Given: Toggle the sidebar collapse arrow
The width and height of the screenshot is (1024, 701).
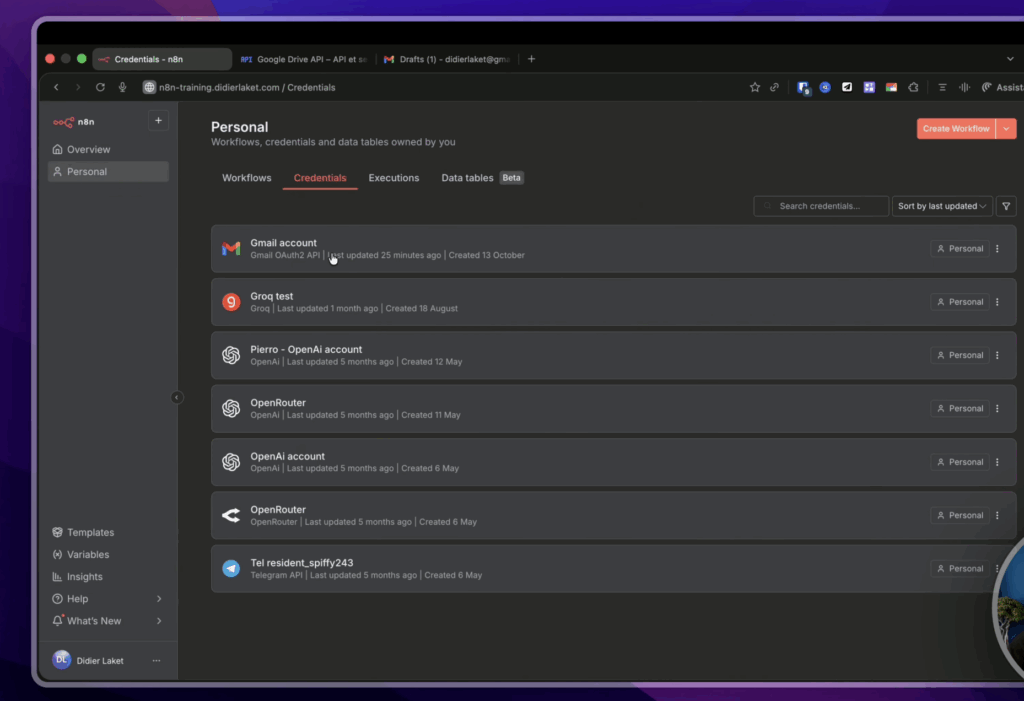Looking at the screenshot, I should click(177, 397).
